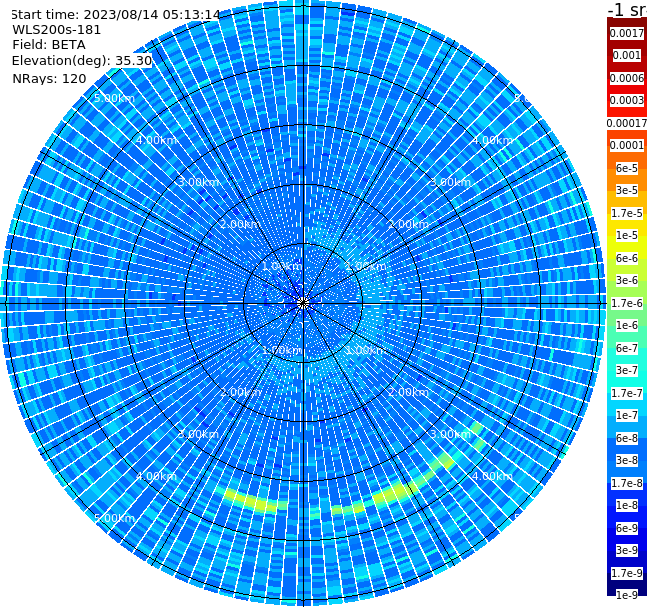Select the 0.0017 colorbar tick label
Screen dimensions: 647x607
[x=627, y=33]
